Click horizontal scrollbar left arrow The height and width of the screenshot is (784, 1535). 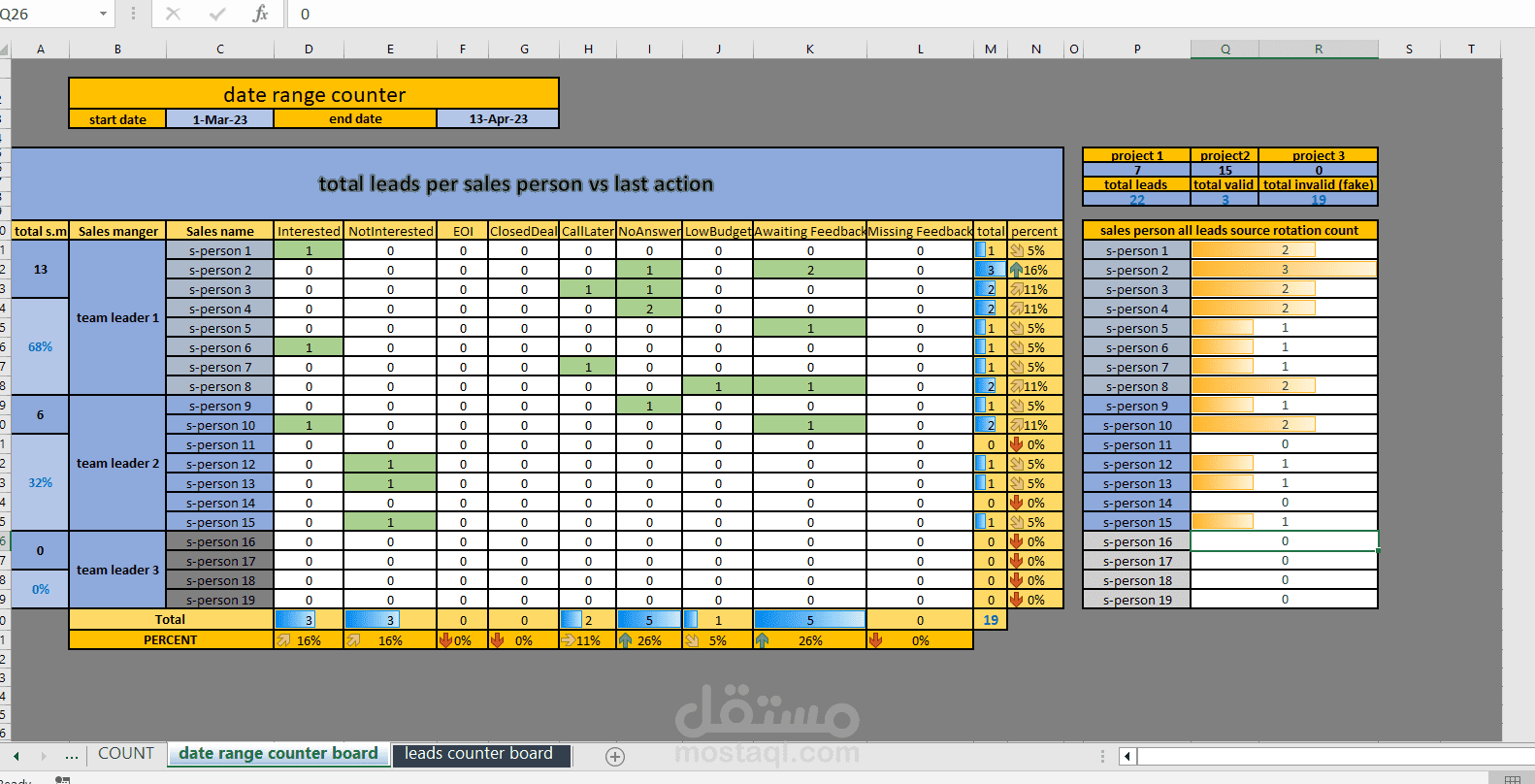click(x=1127, y=756)
